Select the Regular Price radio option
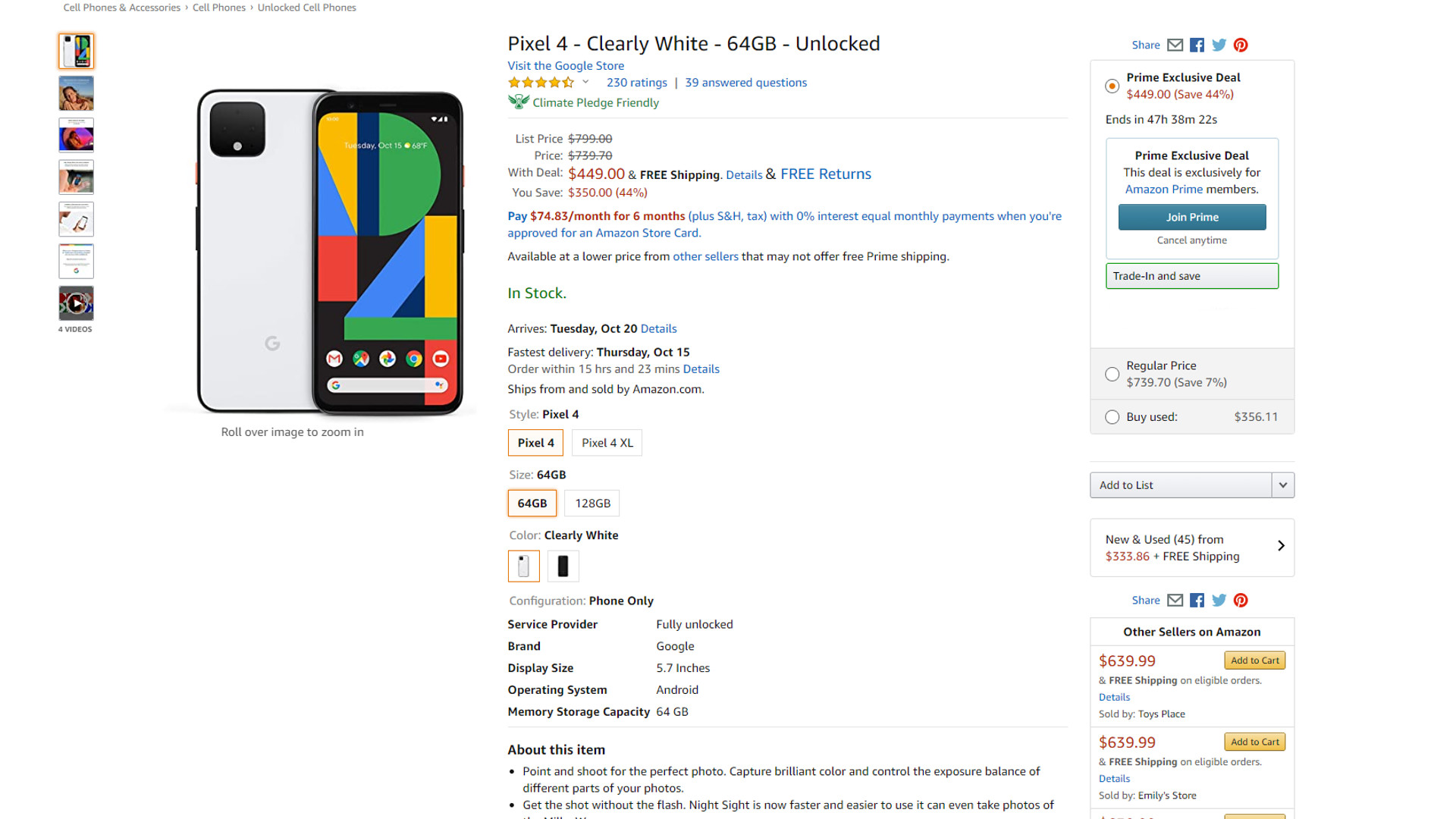The image size is (1456, 819). pyautogui.click(x=1112, y=374)
